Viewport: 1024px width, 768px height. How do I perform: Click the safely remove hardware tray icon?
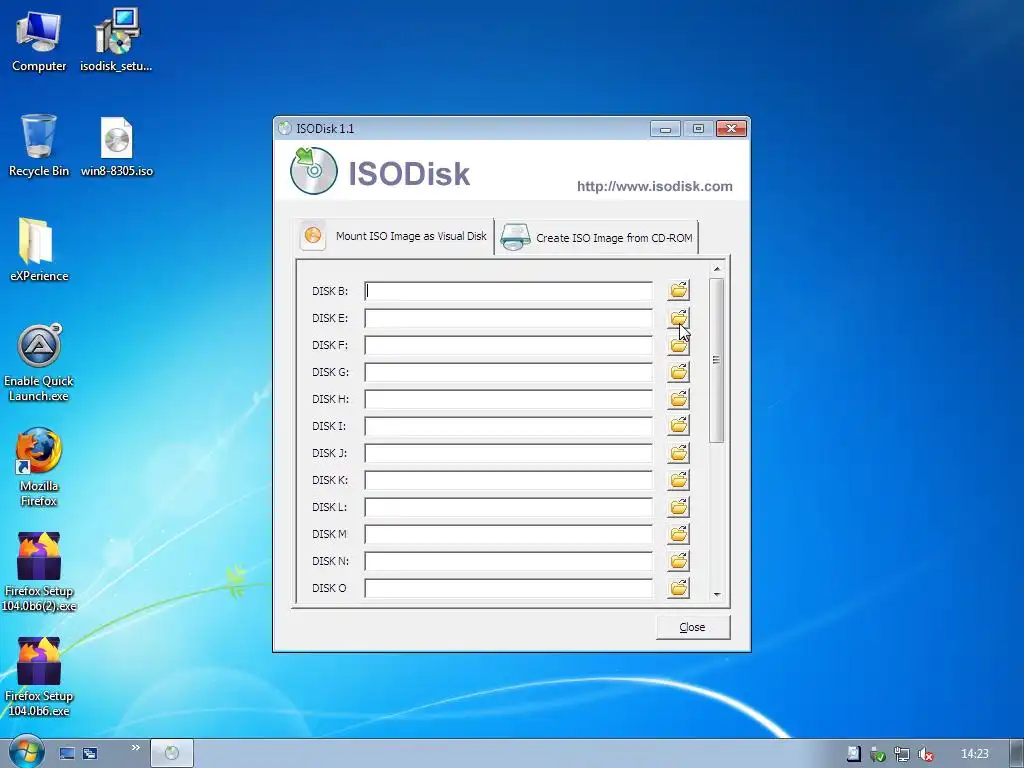pos(878,754)
